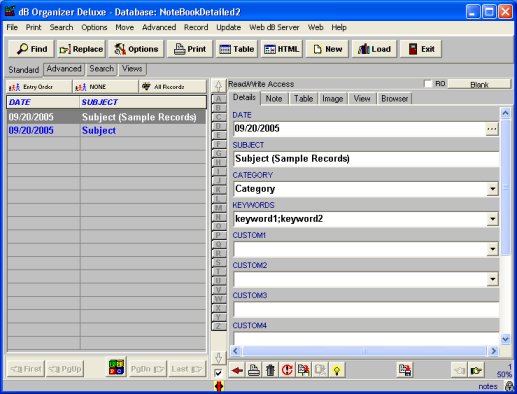Generate HTML using the toolbar button
Image resolution: width=517 pixels, height=394 pixels.
pyautogui.click(x=282, y=49)
